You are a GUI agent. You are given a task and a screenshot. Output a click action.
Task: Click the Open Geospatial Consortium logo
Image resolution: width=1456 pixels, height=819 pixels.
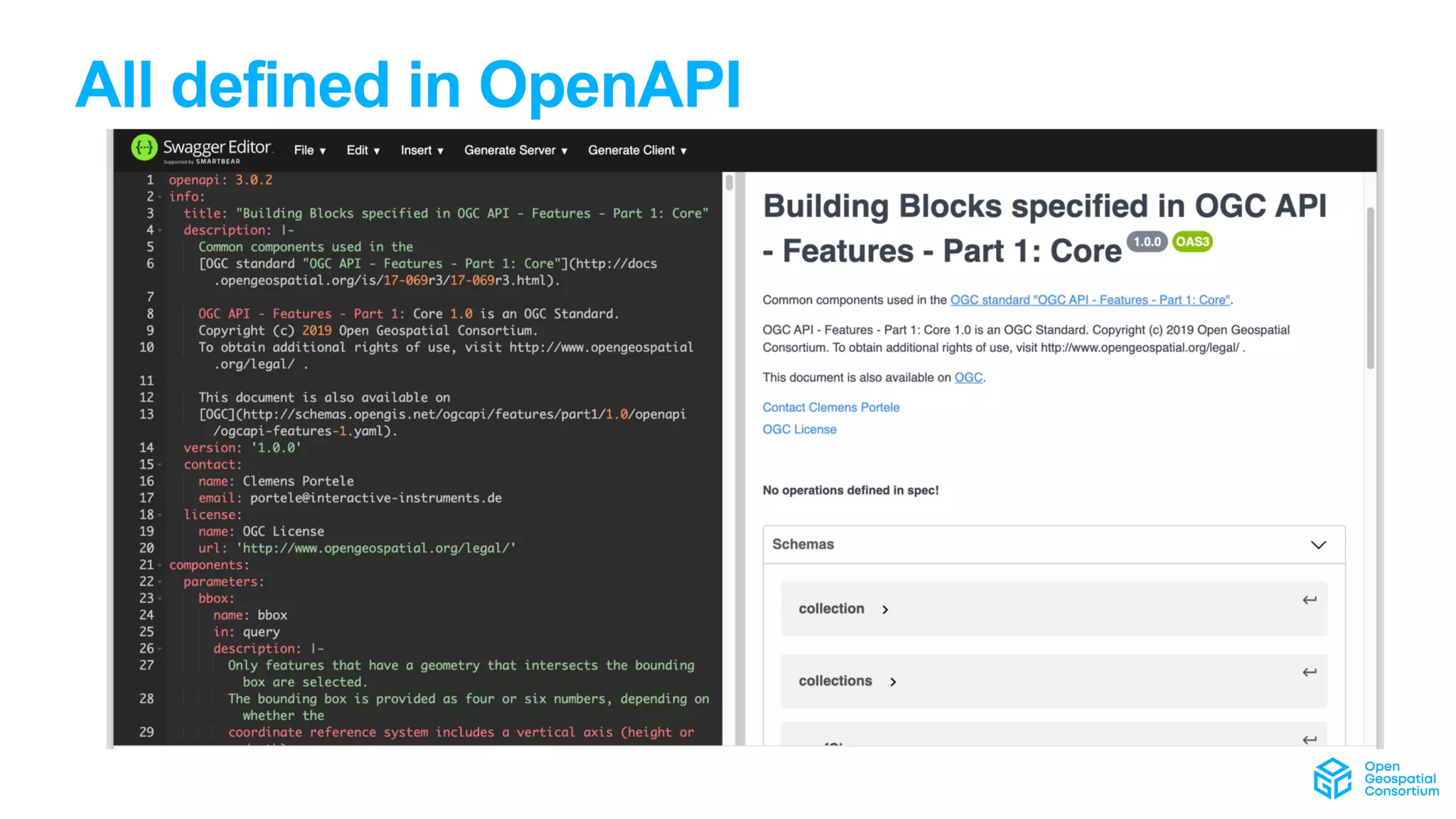[1376, 778]
